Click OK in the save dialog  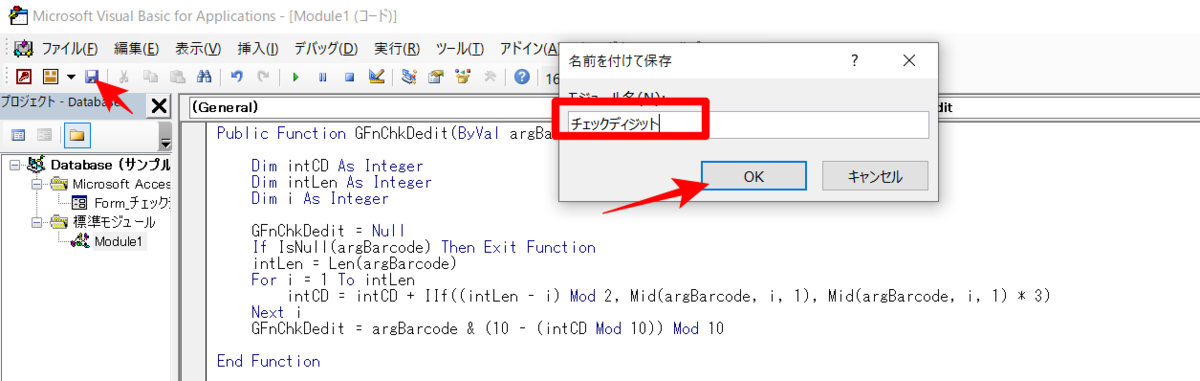[x=753, y=176]
